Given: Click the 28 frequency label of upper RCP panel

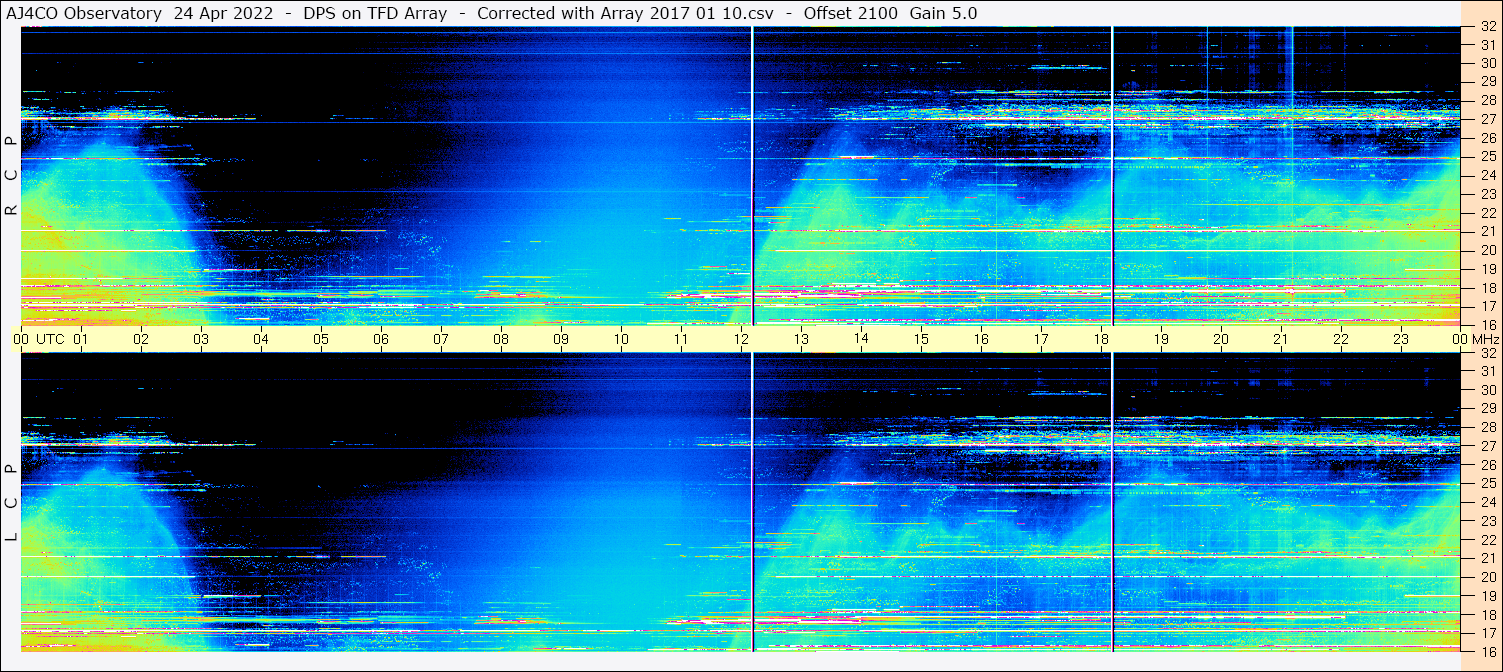Looking at the screenshot, I should (1488, 100).
